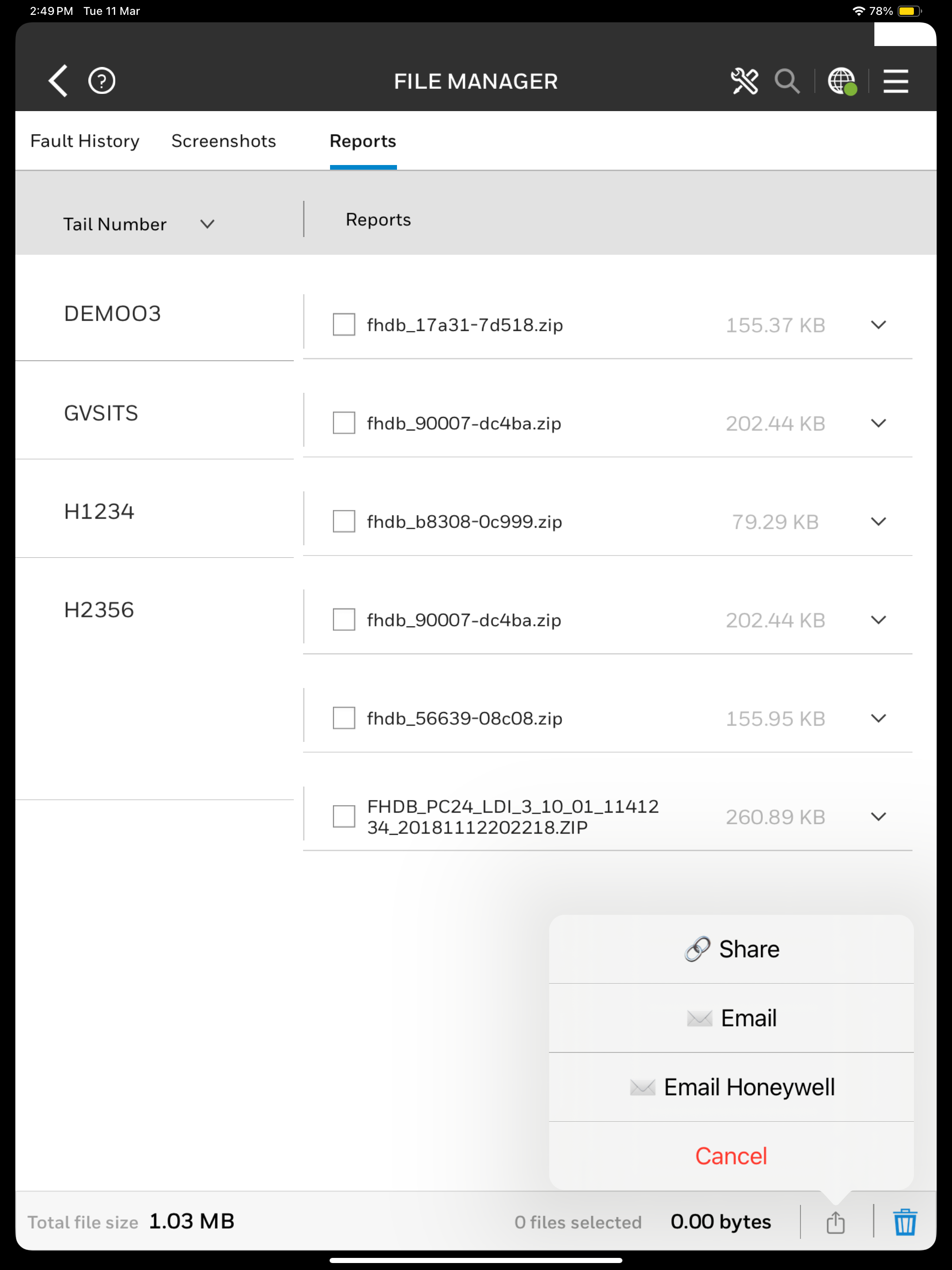Click file name fhdb_17a31-7d518.zip
Viewport: 952px width, 1270px height.
[x=464, y=325]
